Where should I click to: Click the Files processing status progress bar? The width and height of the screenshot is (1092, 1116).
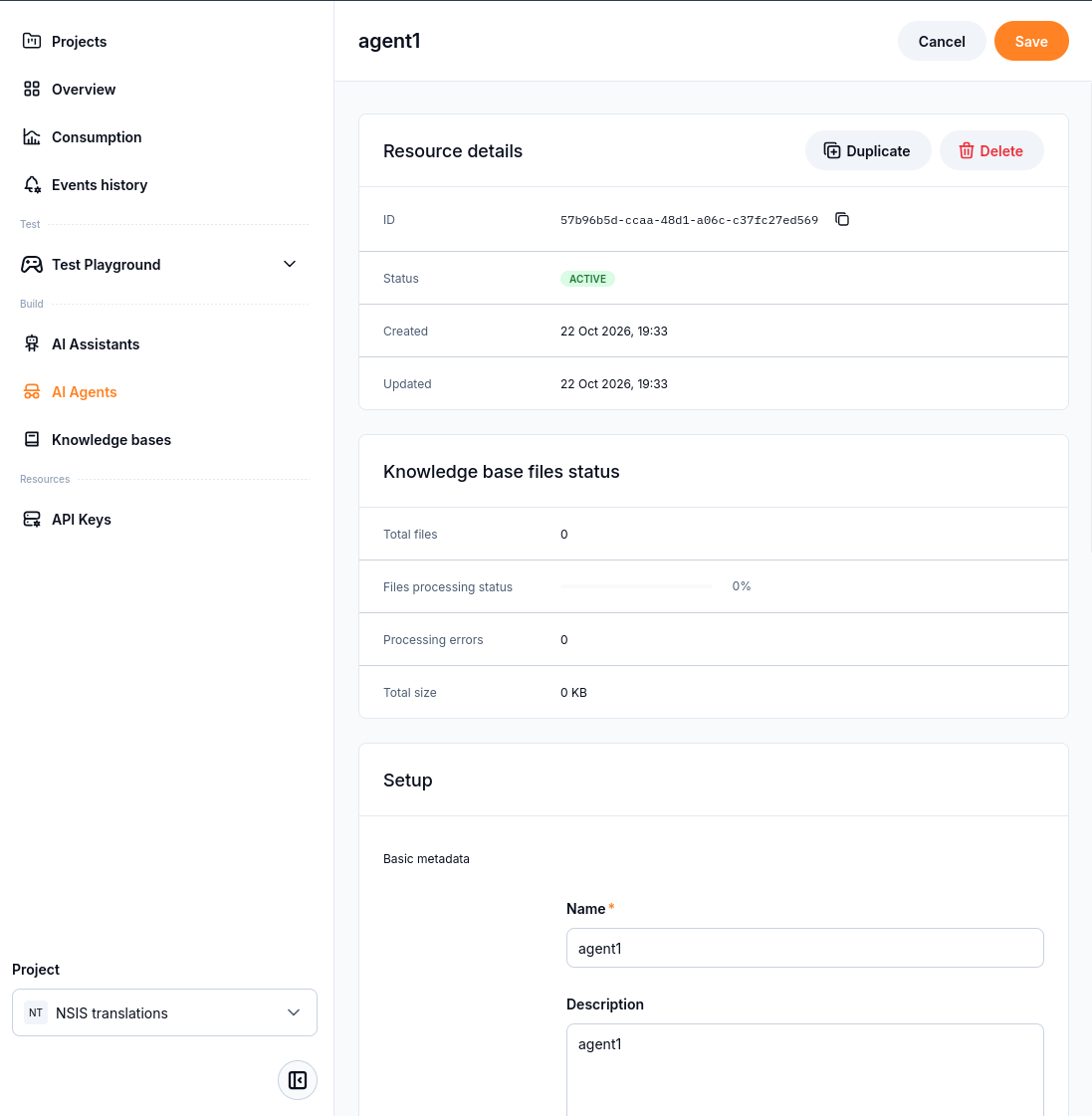[636, 586]
